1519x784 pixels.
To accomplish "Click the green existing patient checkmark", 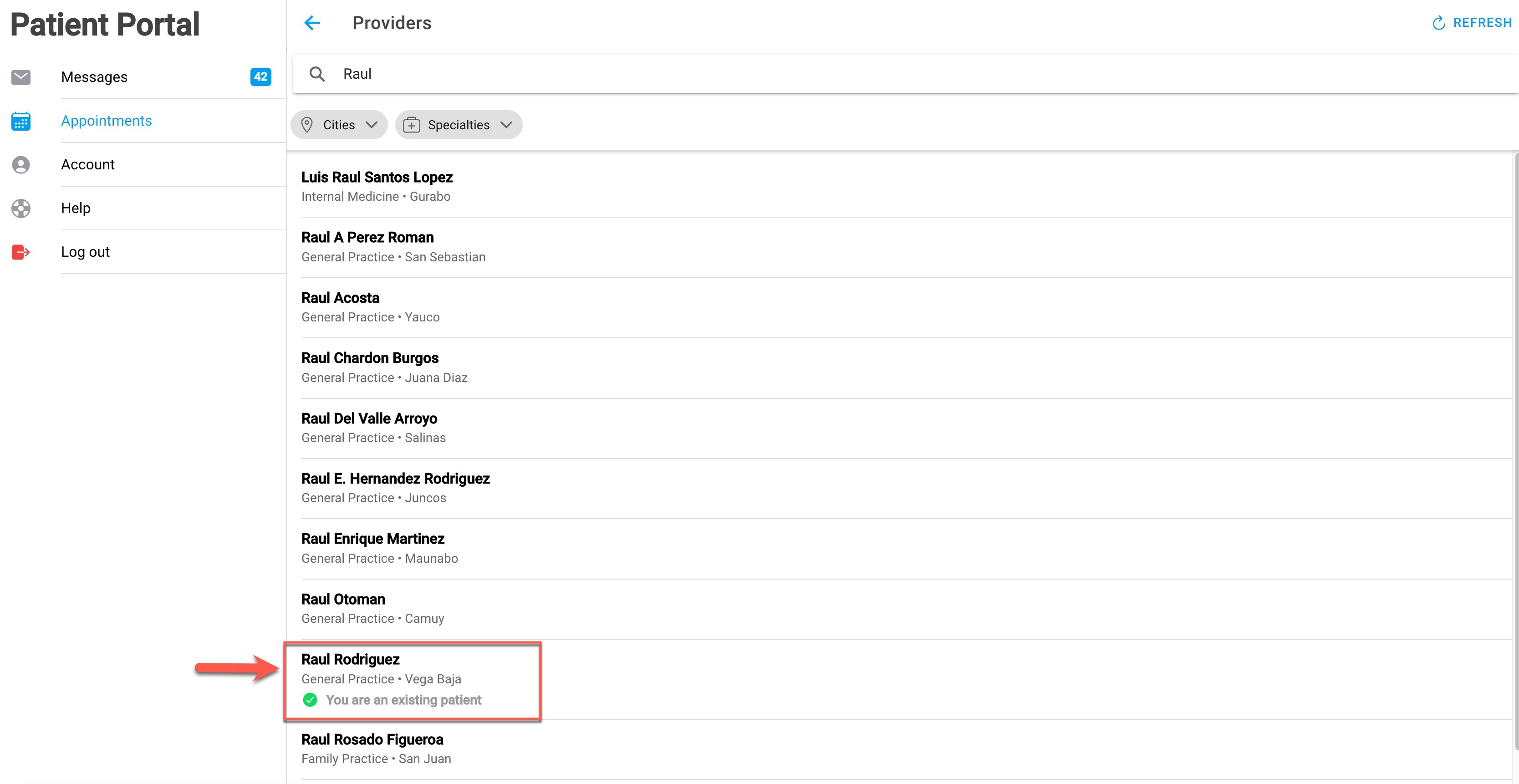I will [x=310, y=700].
